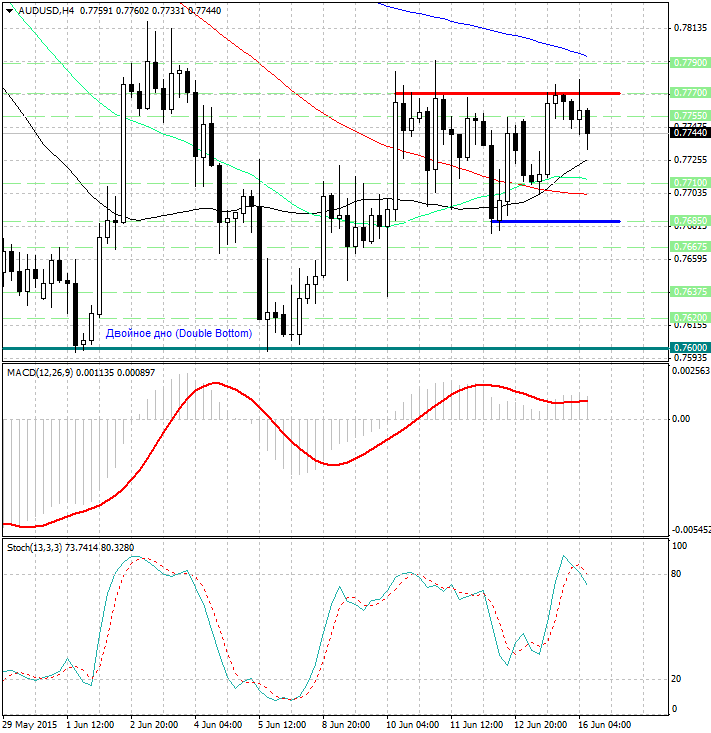Screen dimensions: 711x733
Task: Click the MACD zero level label 0.00
Action: 681,419
